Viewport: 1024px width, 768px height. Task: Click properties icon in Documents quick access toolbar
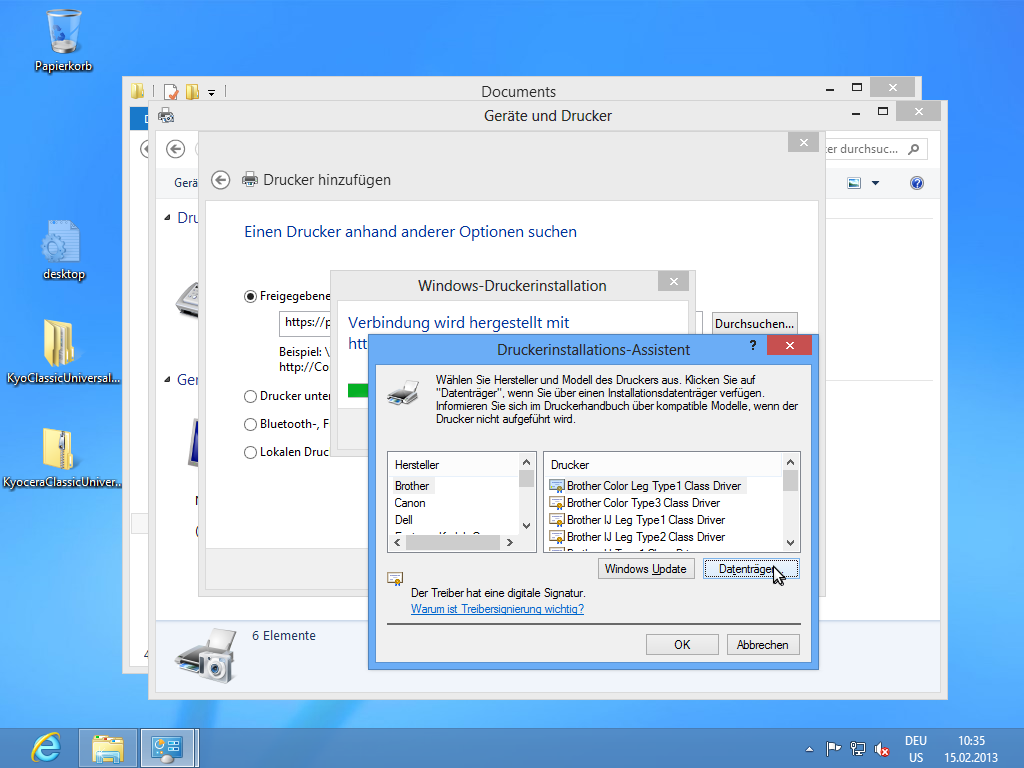click(171, 91)
